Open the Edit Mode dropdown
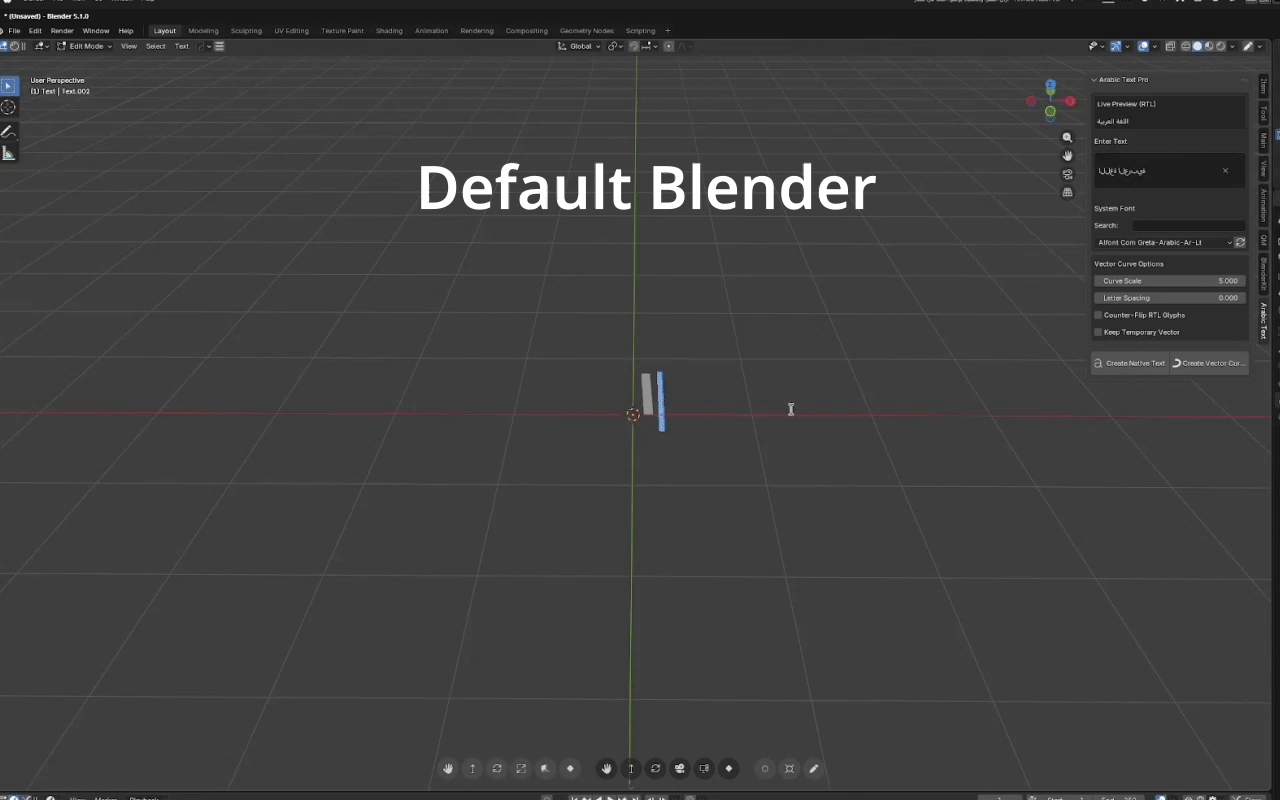Screen dimensions: 1280x800 point(84,46)
